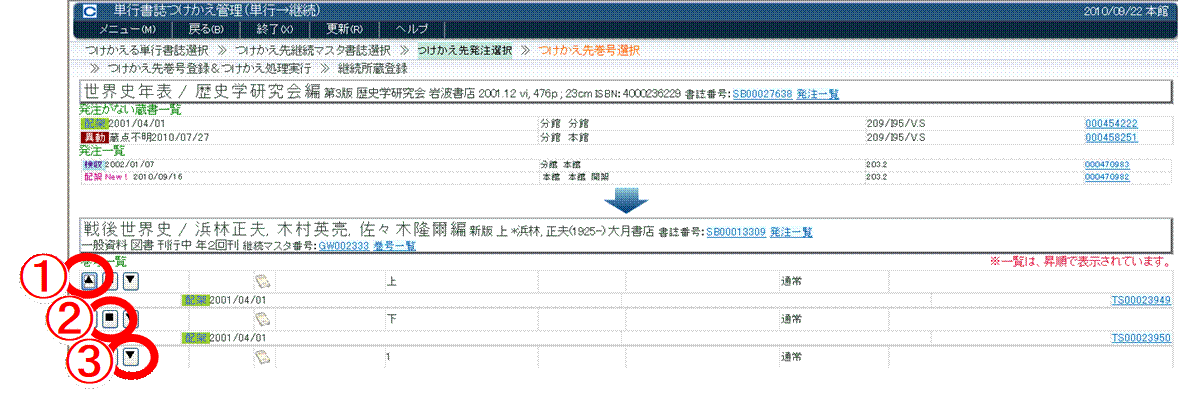Open holding link 000458251
1178x414 pixels.
1111,137
